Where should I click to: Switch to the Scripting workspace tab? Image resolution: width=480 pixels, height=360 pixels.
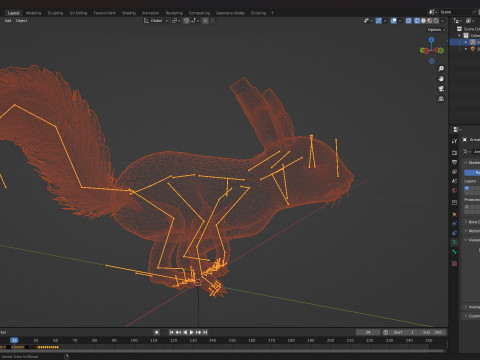[258, 13]
